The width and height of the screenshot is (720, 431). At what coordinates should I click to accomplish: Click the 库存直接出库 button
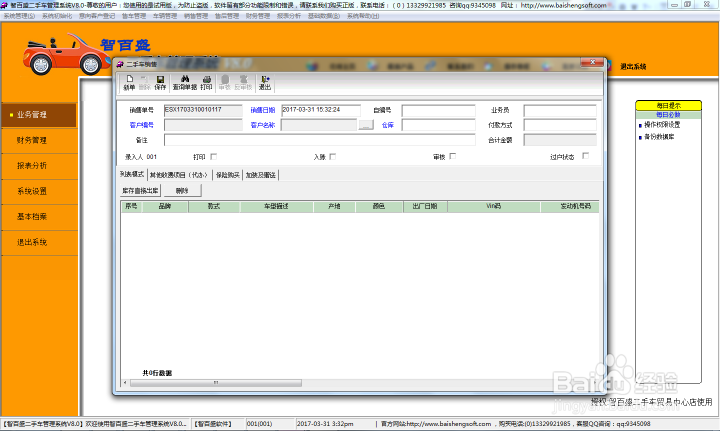140,190
